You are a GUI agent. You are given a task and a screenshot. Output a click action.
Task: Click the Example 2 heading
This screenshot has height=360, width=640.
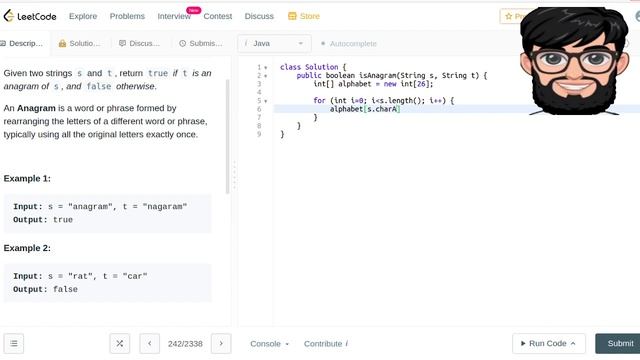point(27,248)
